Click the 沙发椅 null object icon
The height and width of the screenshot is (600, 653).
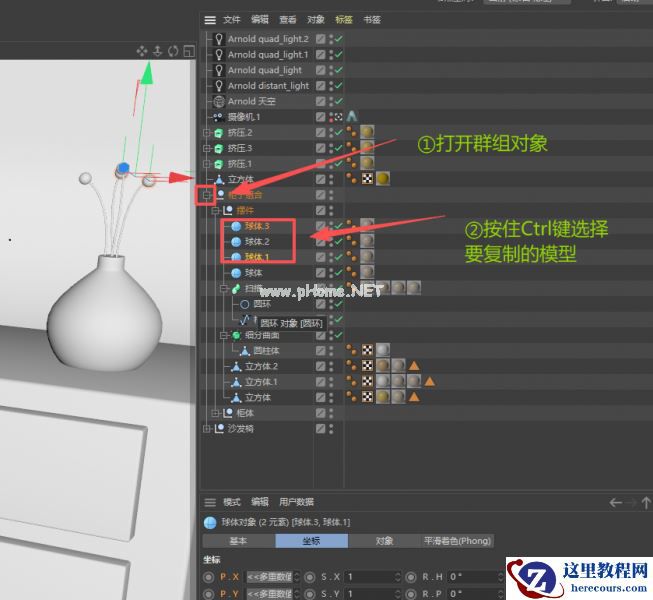click(x=219, y=428)
